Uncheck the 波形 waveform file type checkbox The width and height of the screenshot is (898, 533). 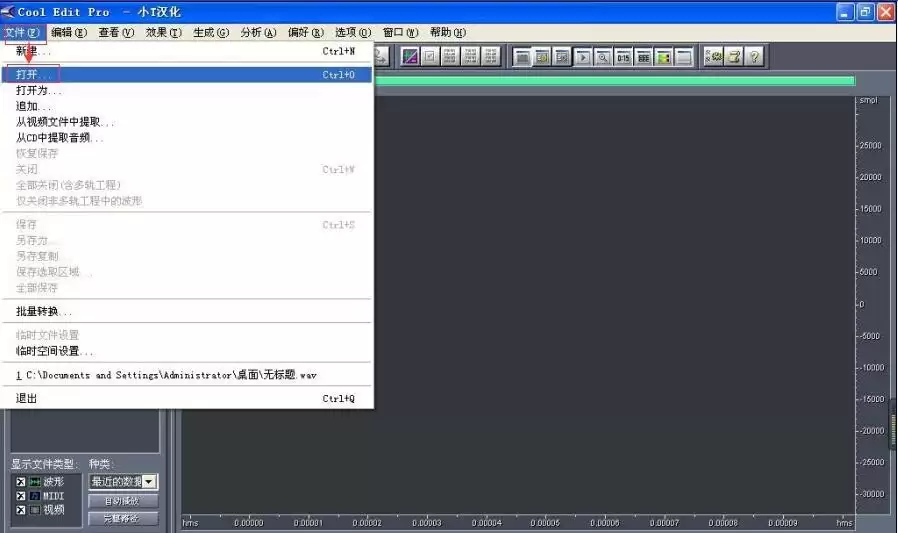pos(21,482)
